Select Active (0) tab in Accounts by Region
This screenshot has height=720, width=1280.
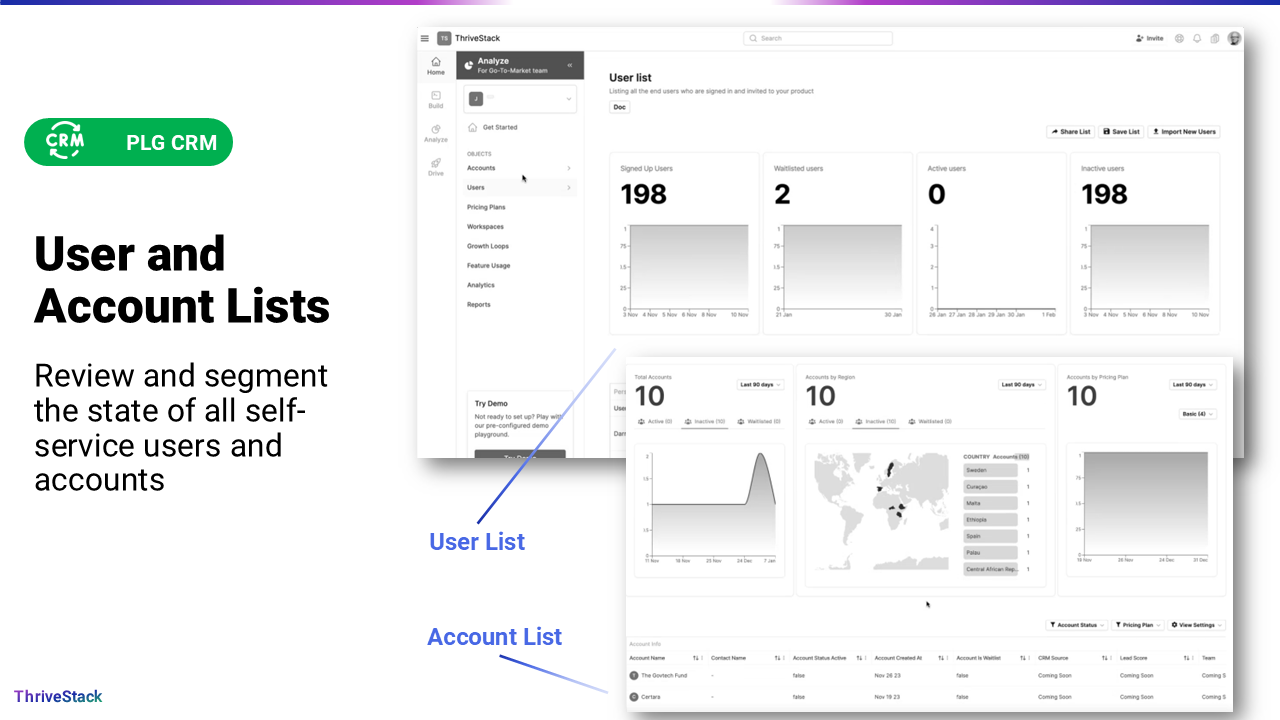826,422
